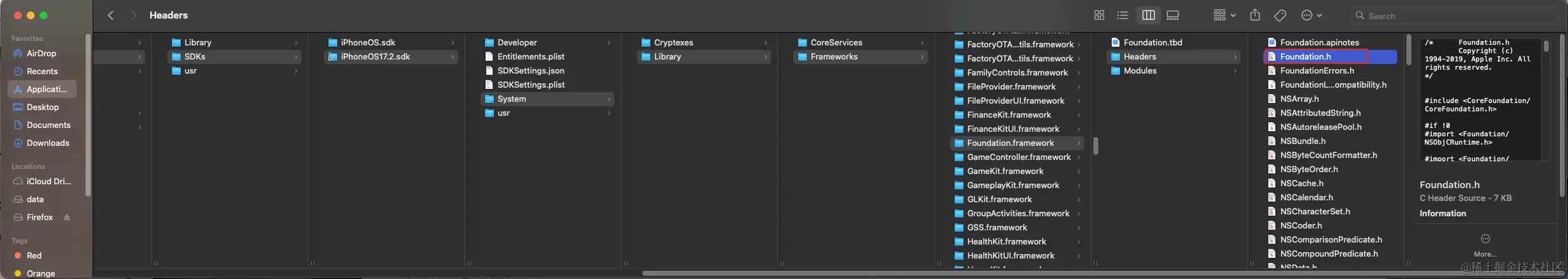Click the horizontal scrollbar at bottom
The width and height of the screenshot is (1568, 279).
point(1022,273)
